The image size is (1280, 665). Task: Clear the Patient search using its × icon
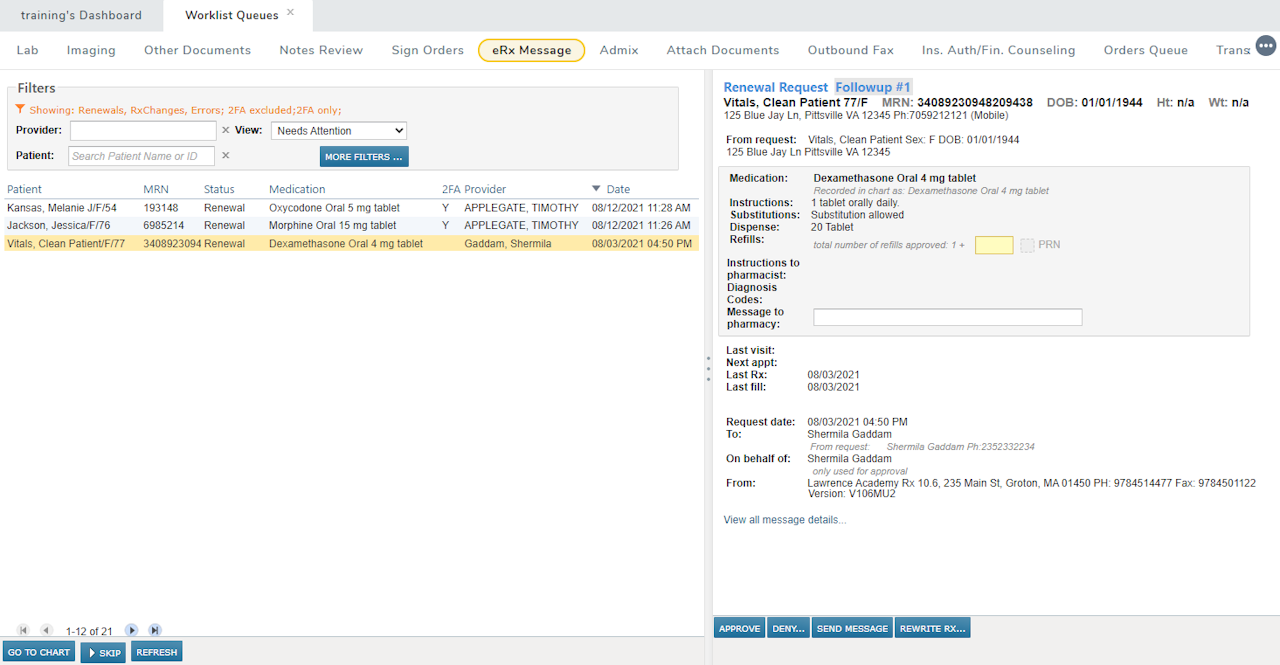tap(225, 156)
